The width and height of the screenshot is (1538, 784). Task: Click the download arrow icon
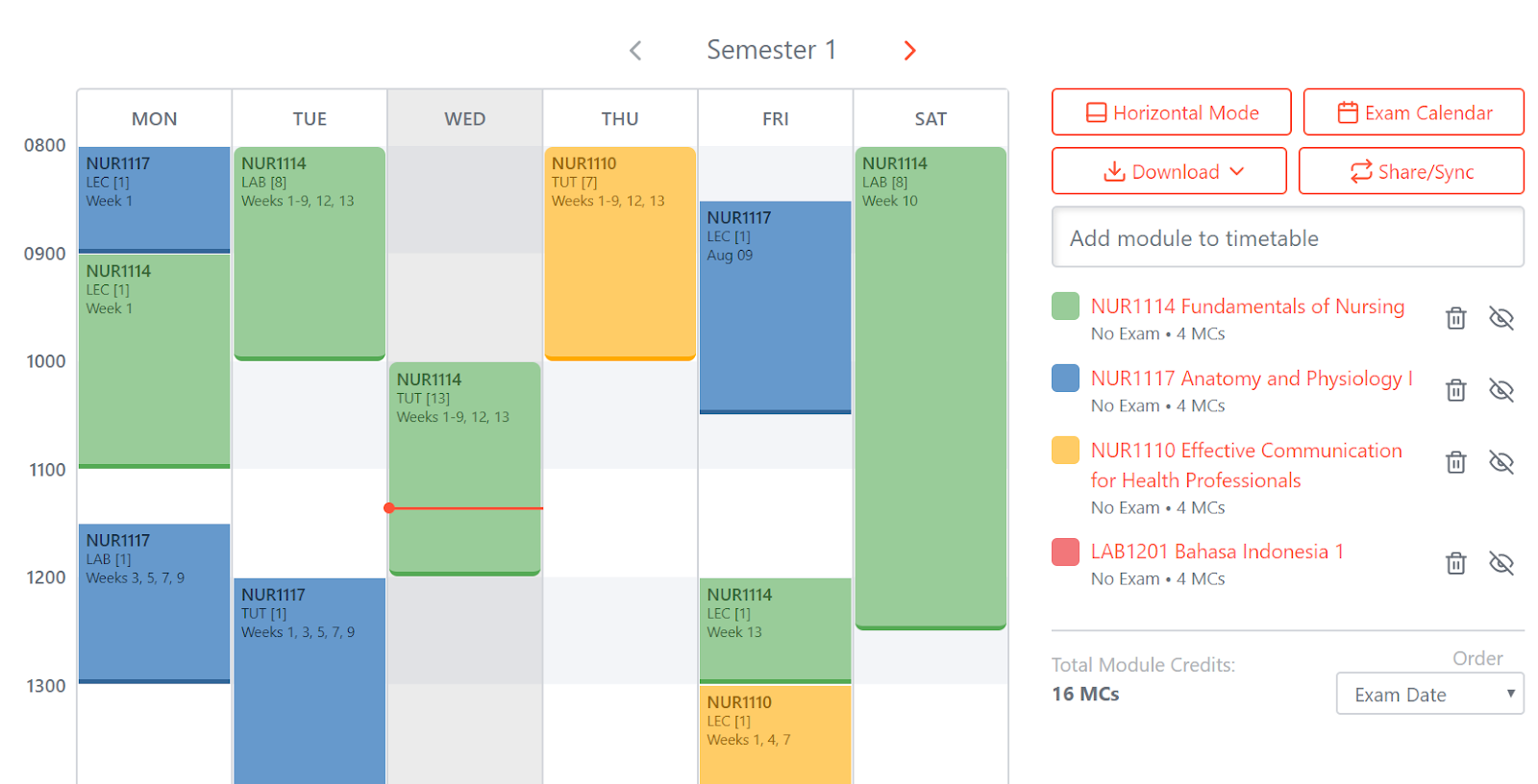(x=1114, y=172)
